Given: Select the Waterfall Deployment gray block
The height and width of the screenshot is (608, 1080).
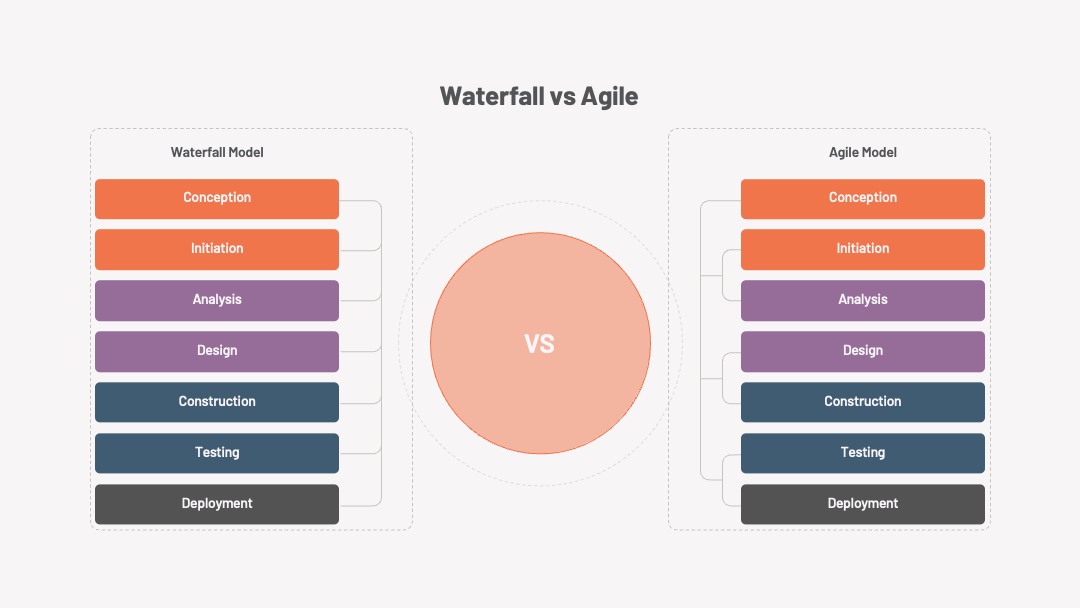Looking at the screenshot, I should click(x=217, y=504).
